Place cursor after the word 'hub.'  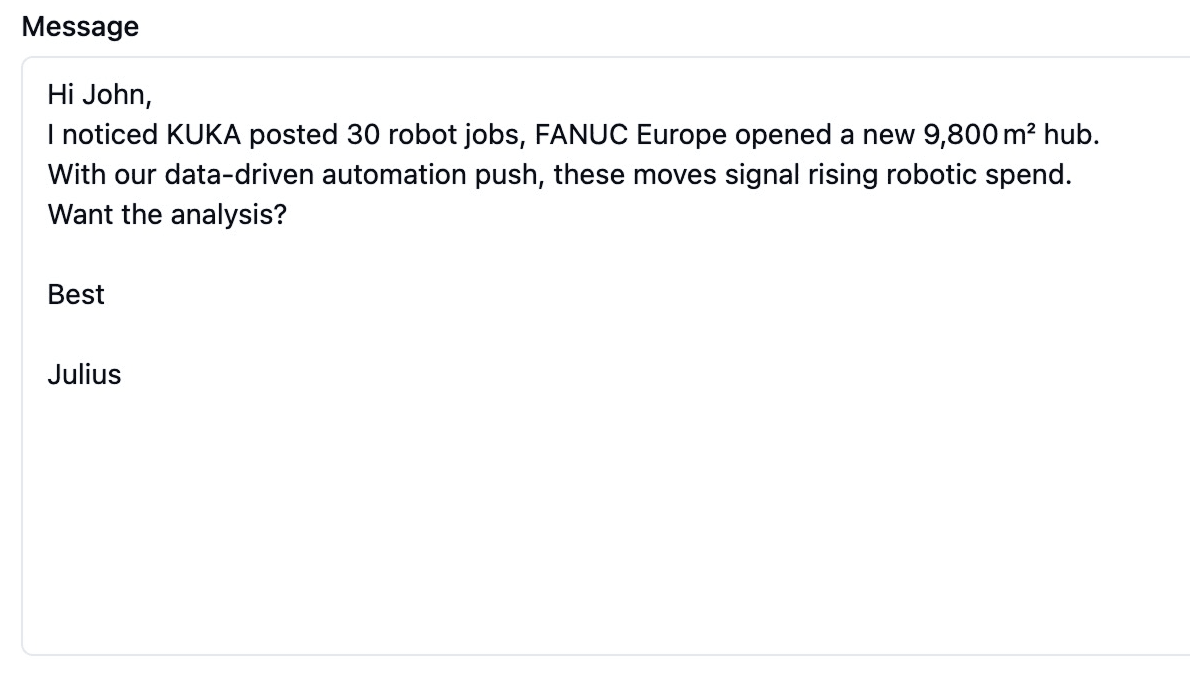1100,135
